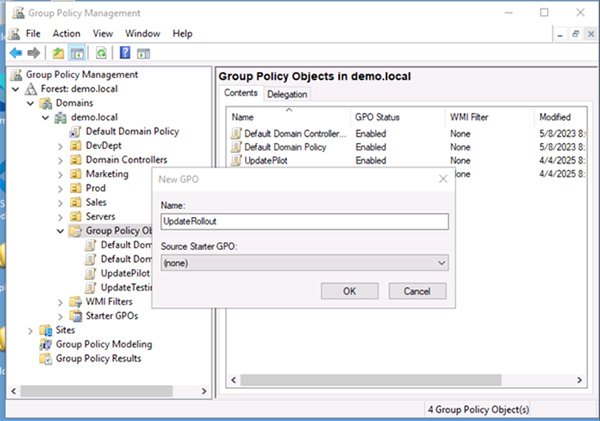Select the UpdatePilot GPO icon in tree
600x421 pixels.
pyautogui.click(x=92, y=273)
